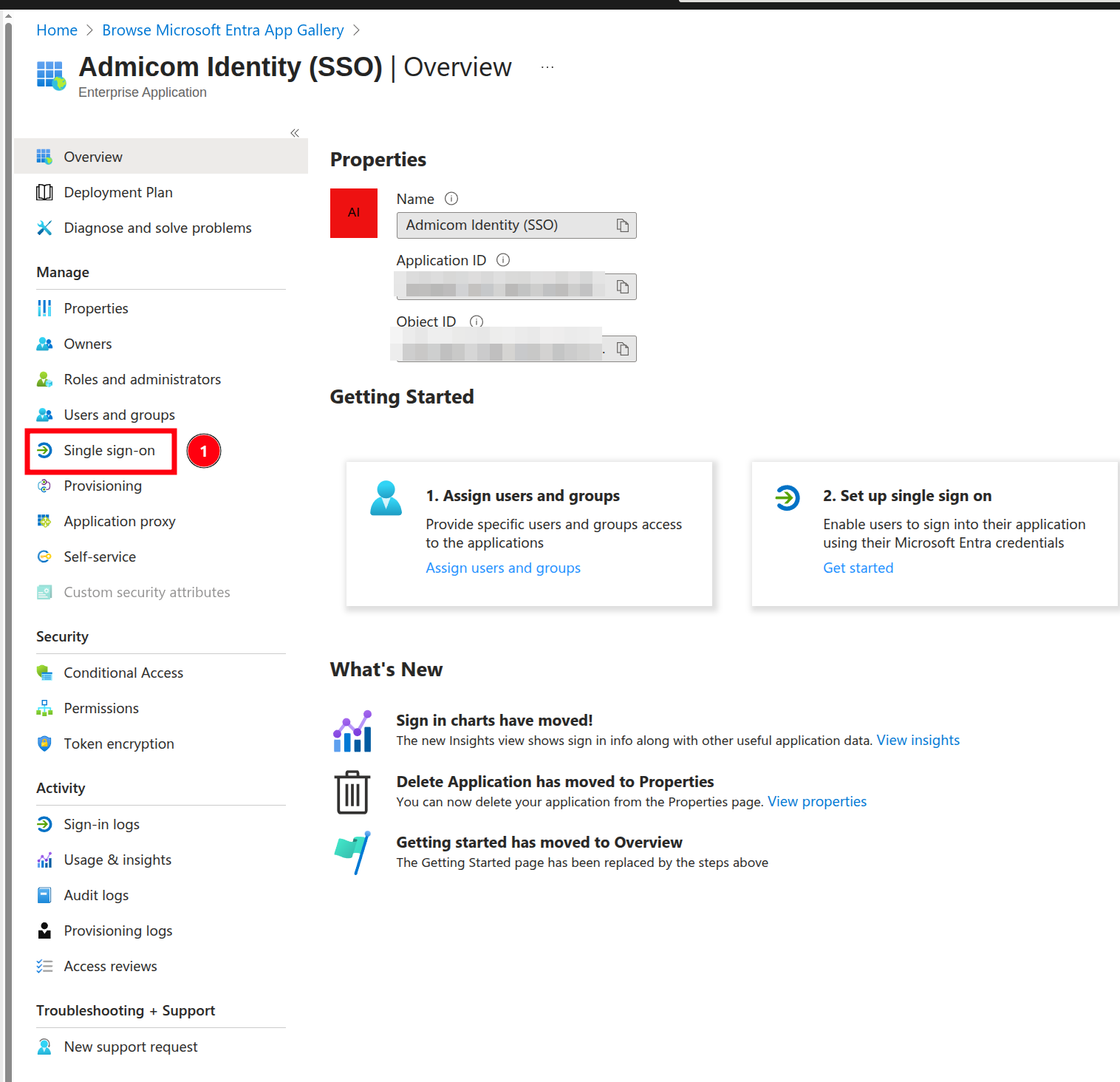Image resolution: width=1120 pixels, height=1082 pixels.
Task: Click the page vertical scrollbar up arrow
Action: click(x=8, y=16)
